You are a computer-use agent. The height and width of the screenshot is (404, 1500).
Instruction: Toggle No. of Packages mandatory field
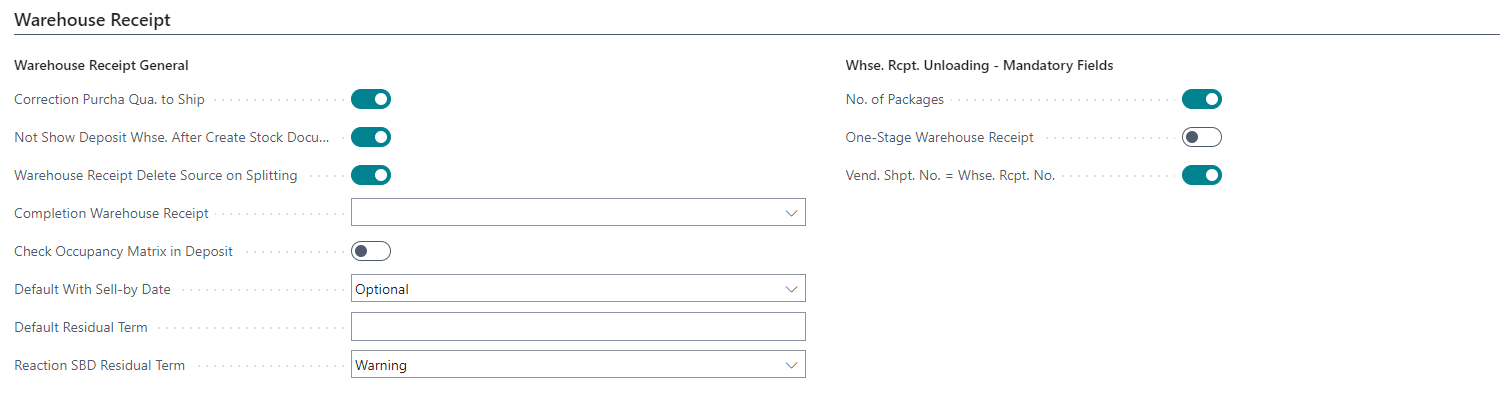tap(1201, 99)
